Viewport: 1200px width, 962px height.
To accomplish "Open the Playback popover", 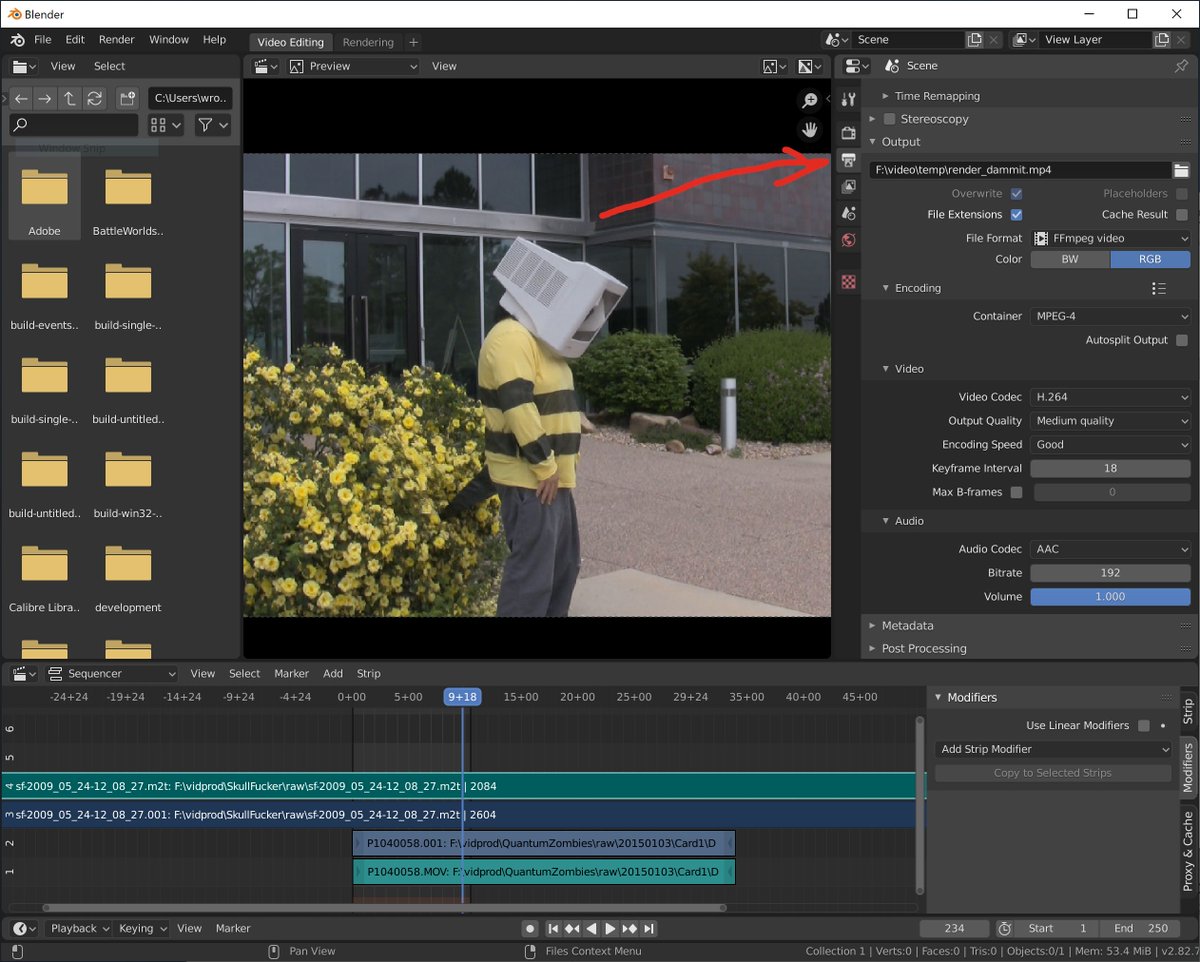I will click(x=79, y=929).
